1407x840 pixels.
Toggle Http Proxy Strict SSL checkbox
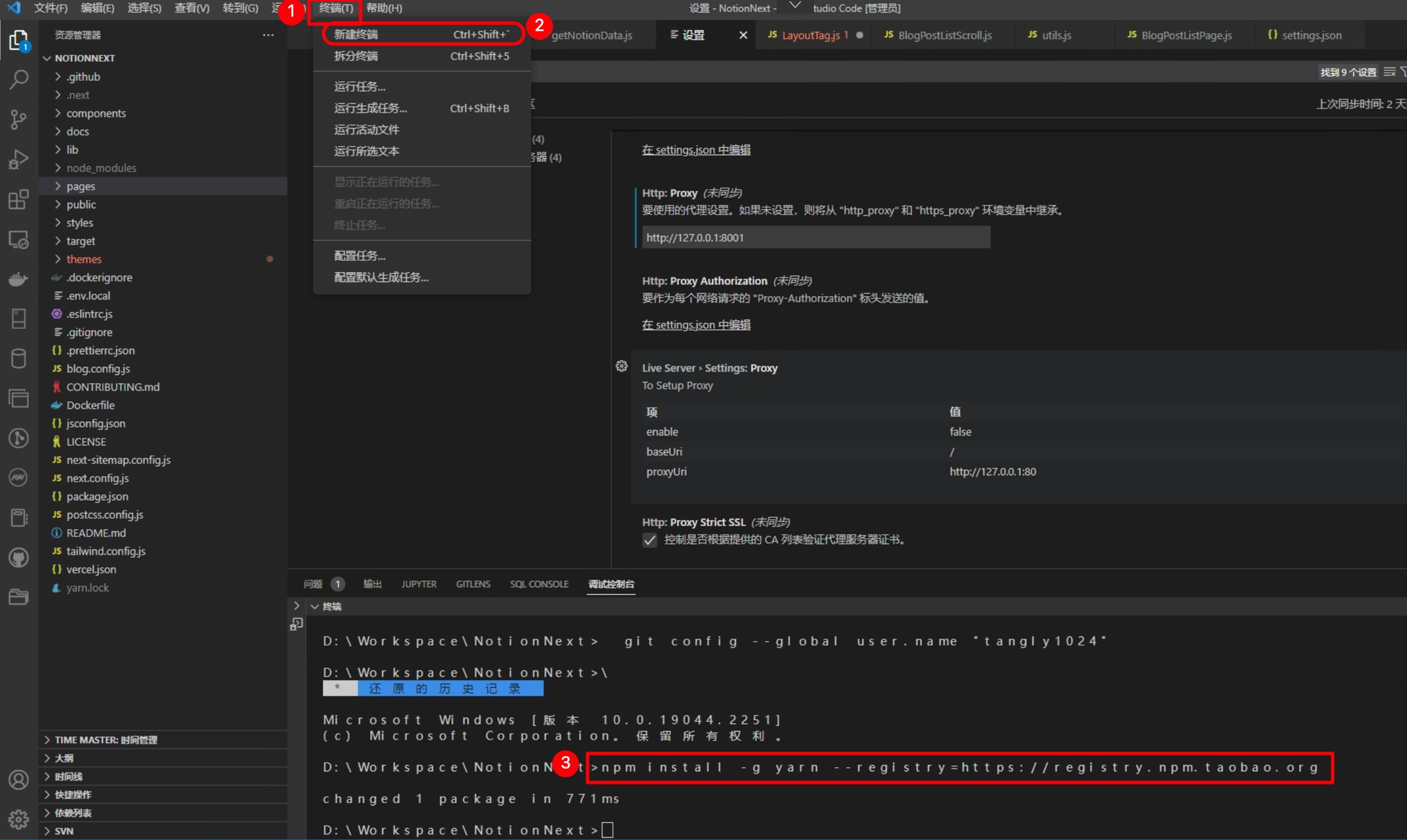tap(650, 541)
